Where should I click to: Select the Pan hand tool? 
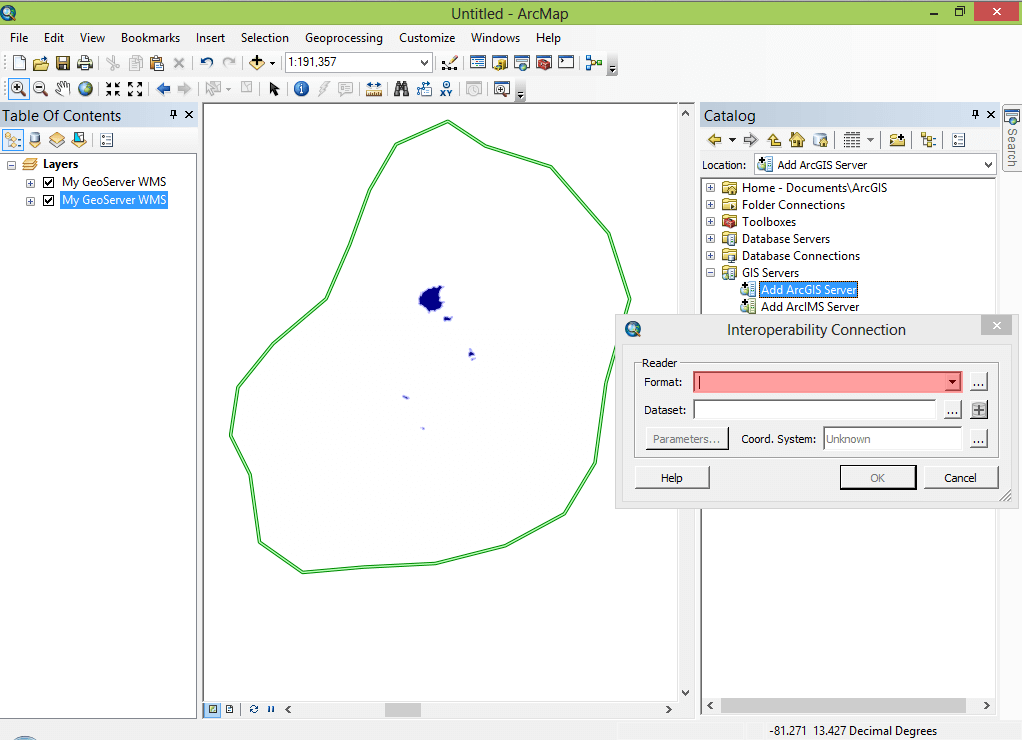coord(63,89)
